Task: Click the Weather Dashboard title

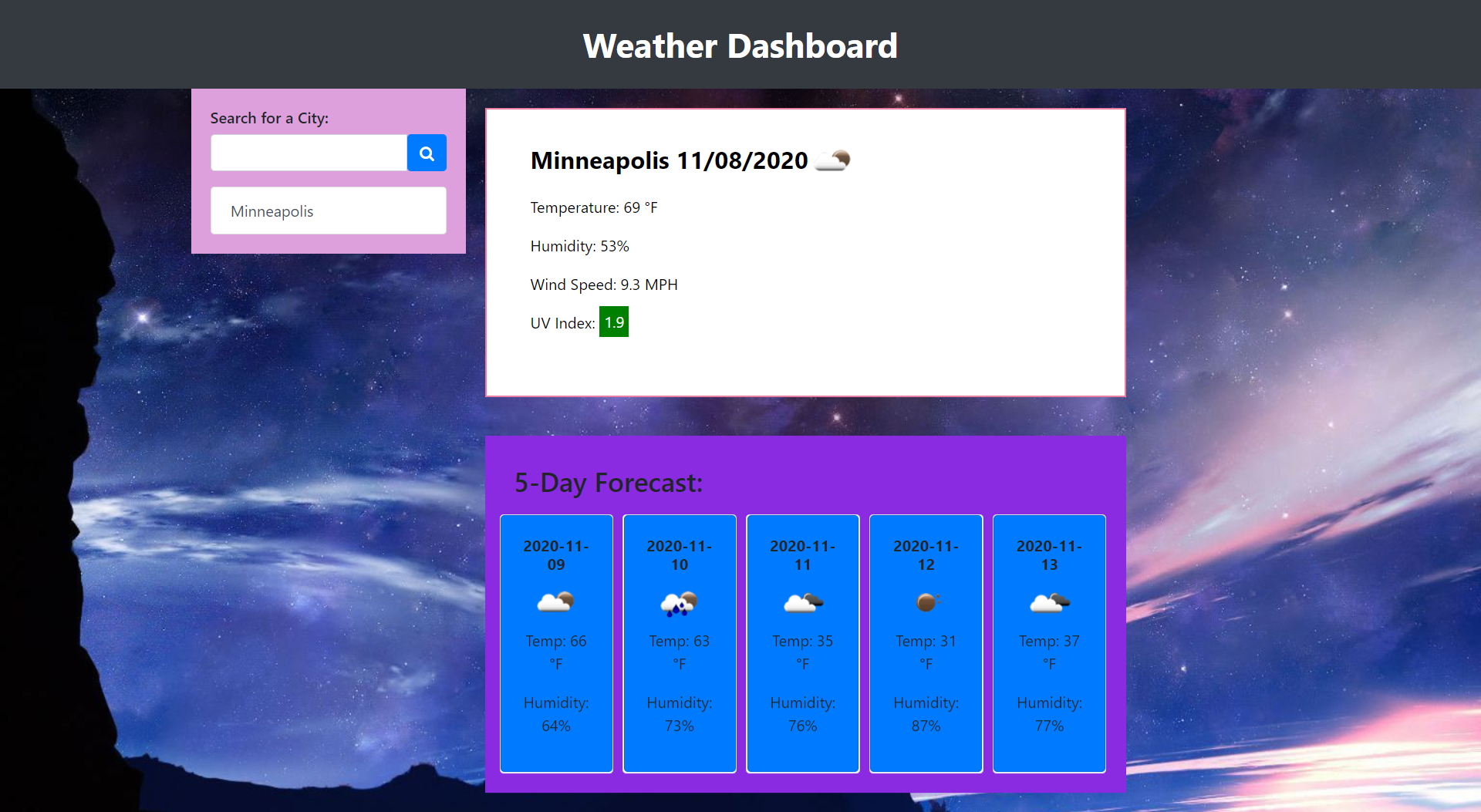Action: 740,45
